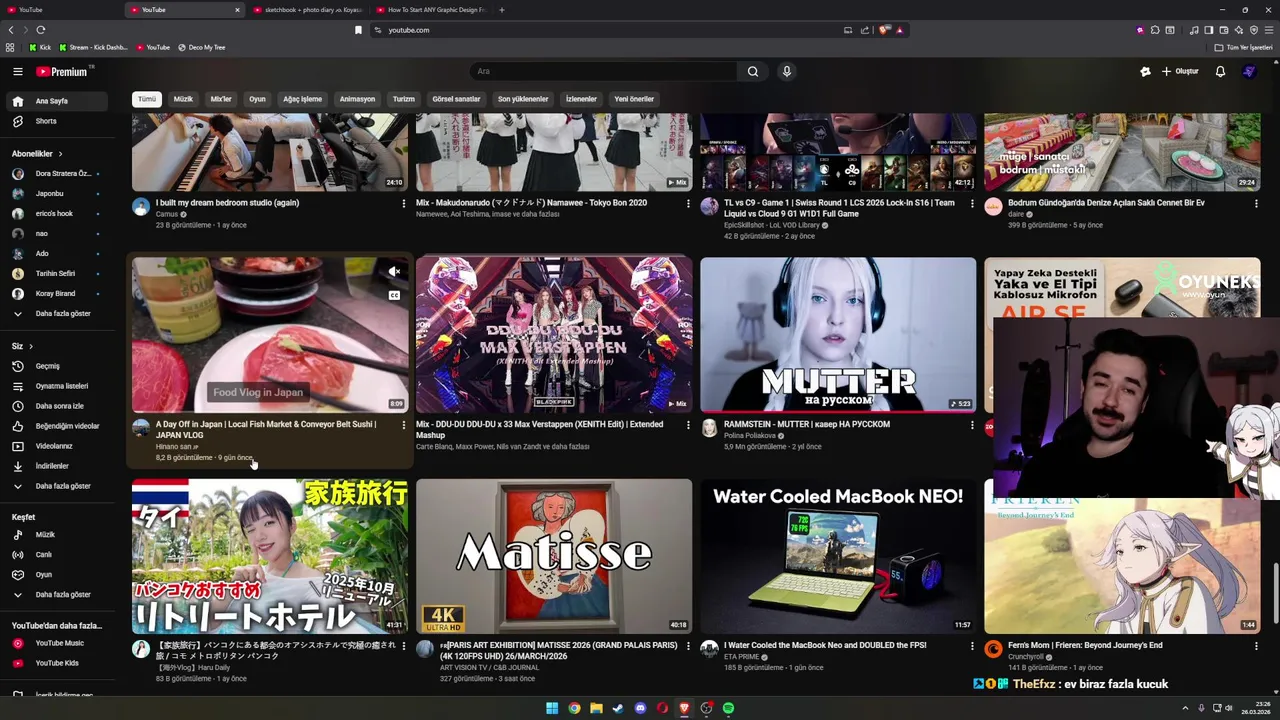Screen dimensions: 1280x720
Task: Open Kick bookmark in bookmarks bar
Action: [x=40, y=47]
